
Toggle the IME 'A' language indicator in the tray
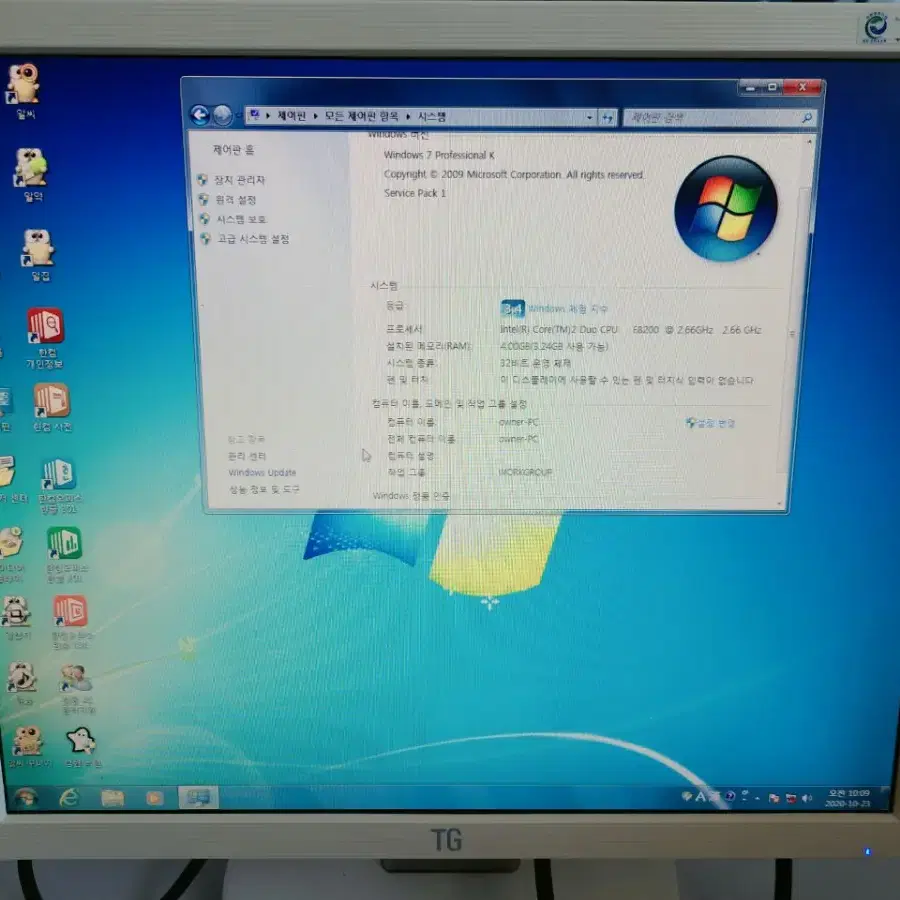coord(700,797)
